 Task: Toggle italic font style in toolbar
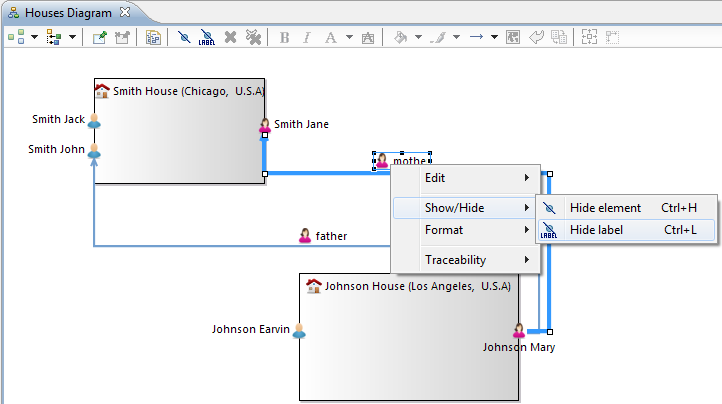[x=307, y=37]
